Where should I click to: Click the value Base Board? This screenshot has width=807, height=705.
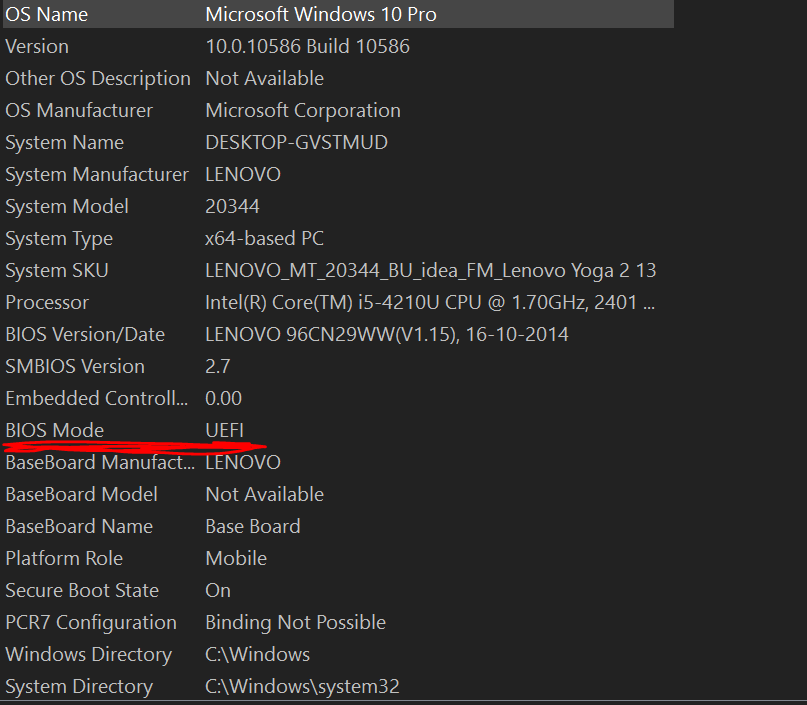pos(253,526)
